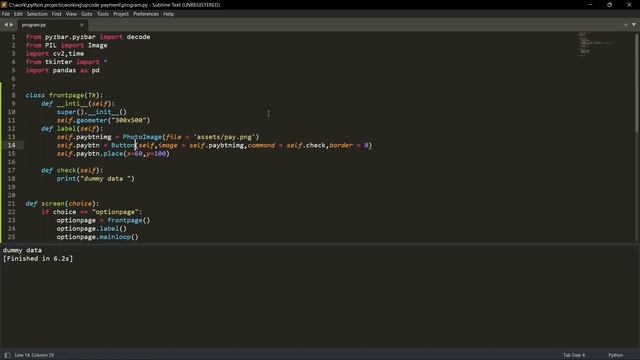This screenshot has height=360, width=640.
Task: Click 'mainloop' on line 25
Action: [115, 237]
